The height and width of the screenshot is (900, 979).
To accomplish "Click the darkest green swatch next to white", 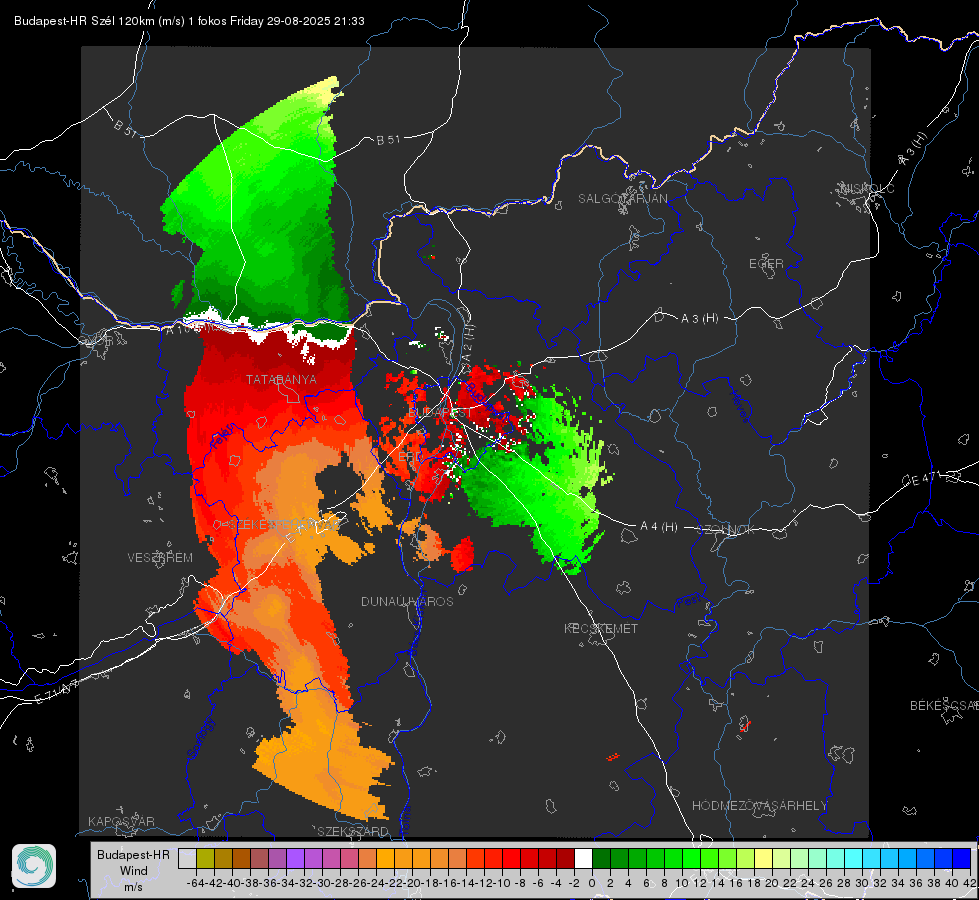I will coord(601,859).
